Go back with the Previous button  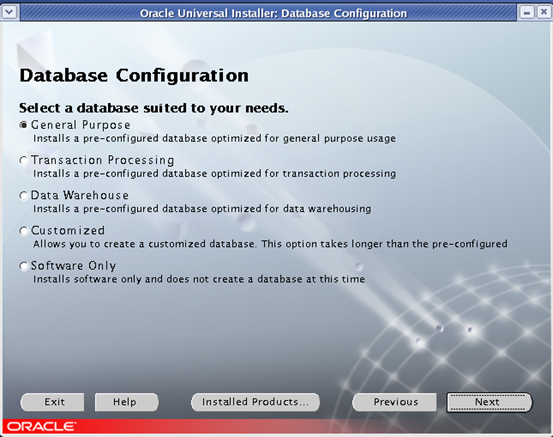[395, 402]
